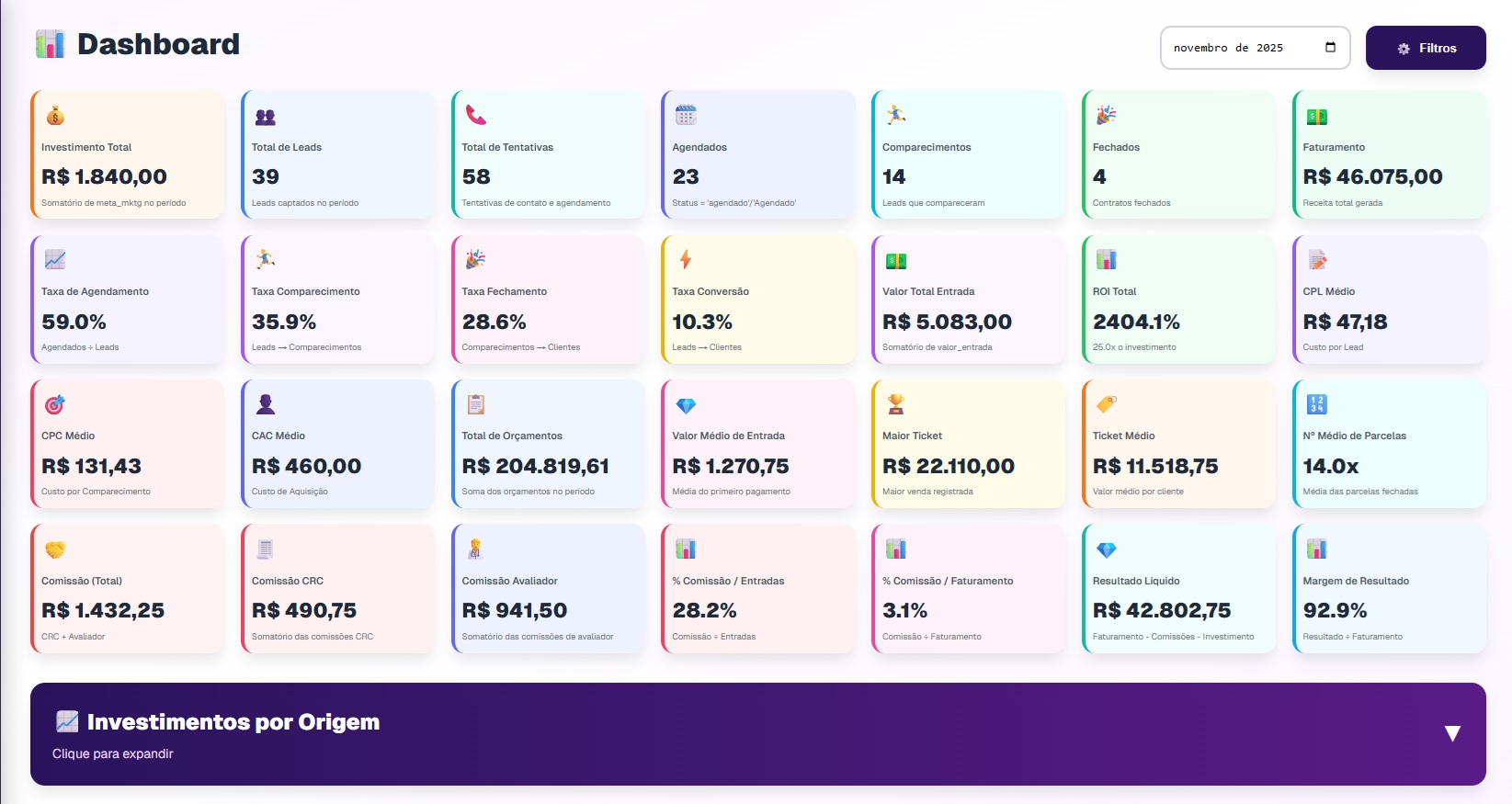Image resolution: width=1512 pixels, height=804 pixels.
Task: Click the target icon on CPC Médio card
Action: pyautogui.click(x=54, y=404)
